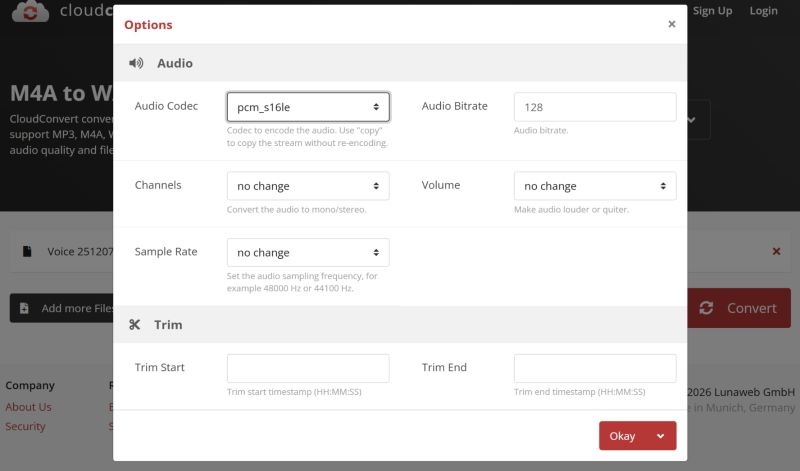This screenshot has width=800, height=471.
Task: Close the Options dialog with the X
Action: tap(671, 24)
